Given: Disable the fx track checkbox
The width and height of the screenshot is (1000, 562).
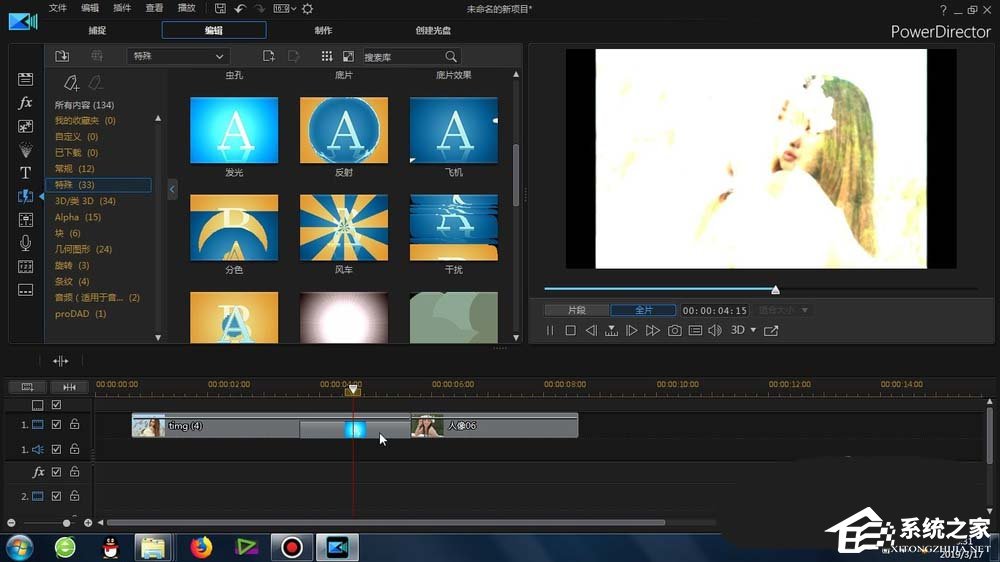Looking at the screenshot, I should pyautogui.click(x=56, y=472).
